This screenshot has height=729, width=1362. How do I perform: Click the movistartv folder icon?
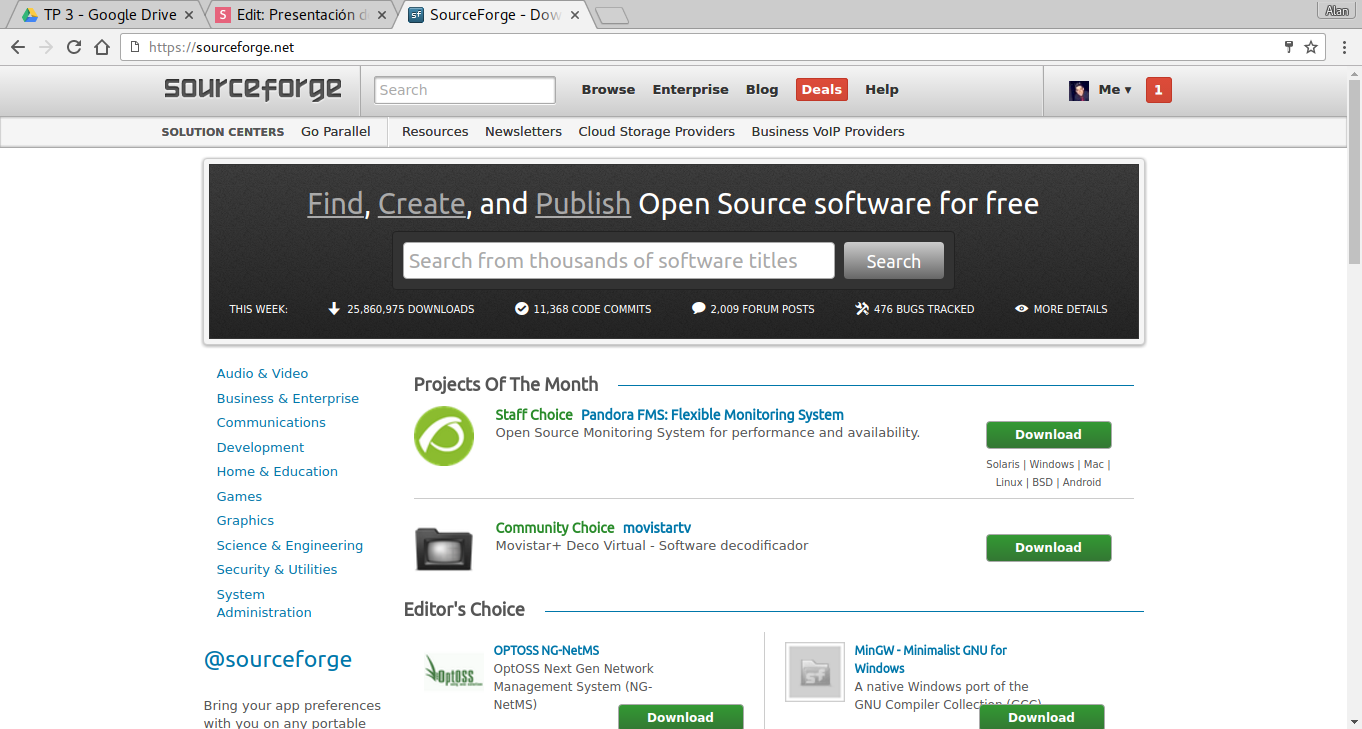point(444,548)
